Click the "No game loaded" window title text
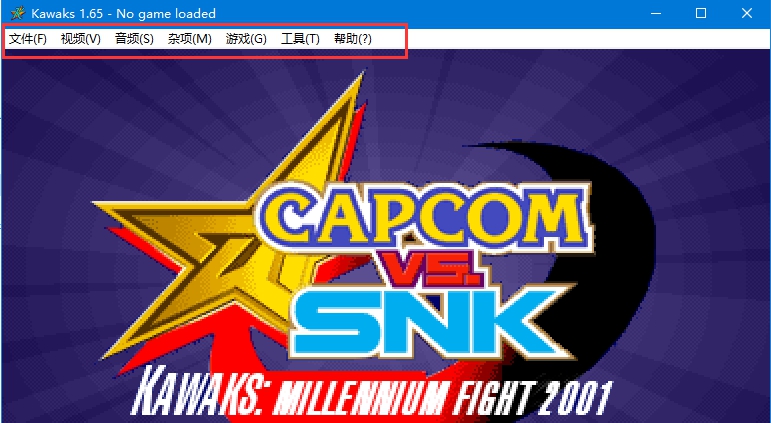 tap(166, 13)
